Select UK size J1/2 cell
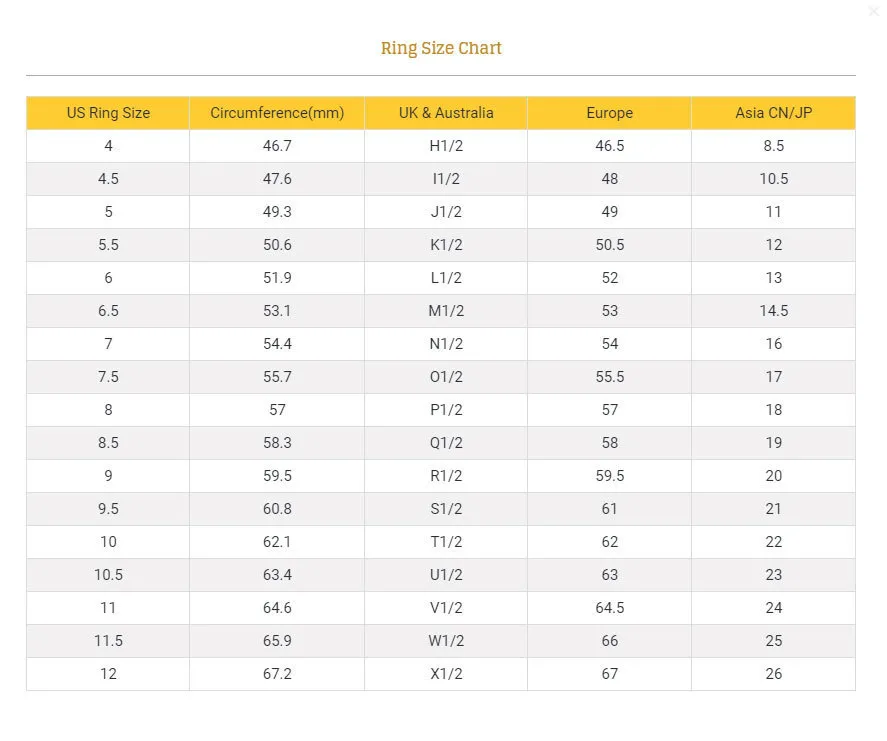This screenshot has height=741, width=887. coord(446,212)
